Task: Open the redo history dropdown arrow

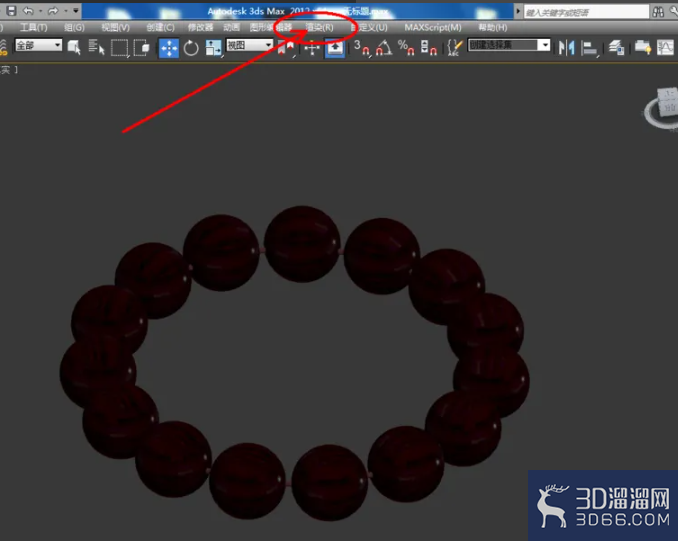Action: (66, 11)
